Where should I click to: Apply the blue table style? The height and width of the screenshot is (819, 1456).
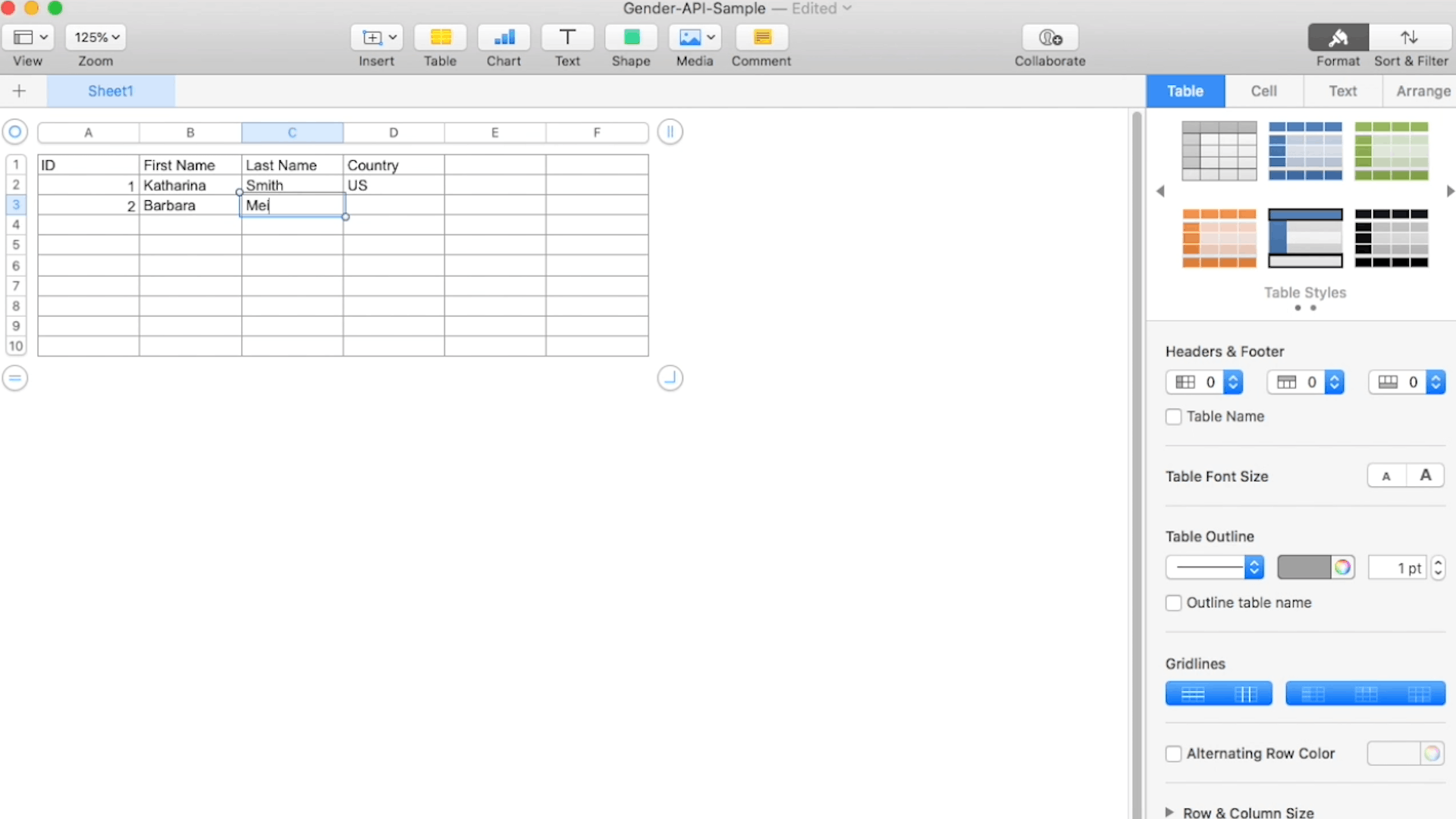(1305, 151)
